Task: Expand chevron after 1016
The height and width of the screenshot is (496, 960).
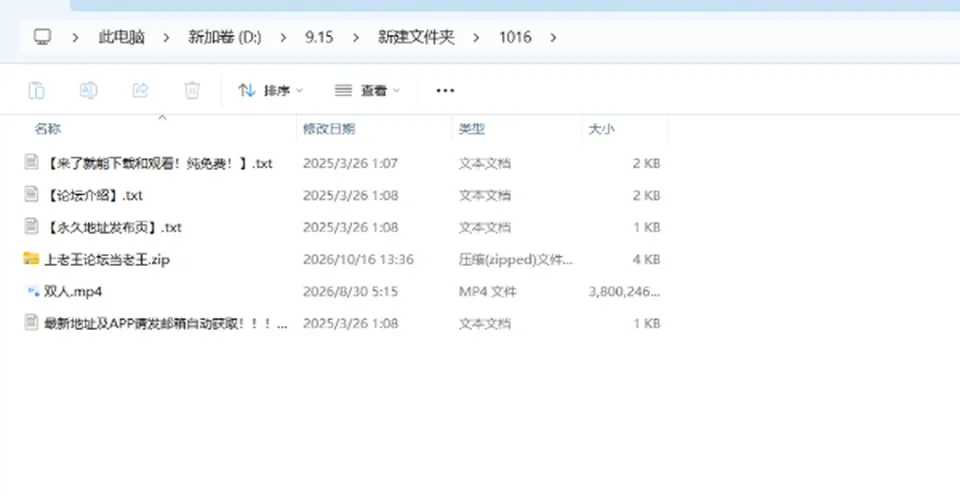Action: pyautogui.click(x=553, y=37)
